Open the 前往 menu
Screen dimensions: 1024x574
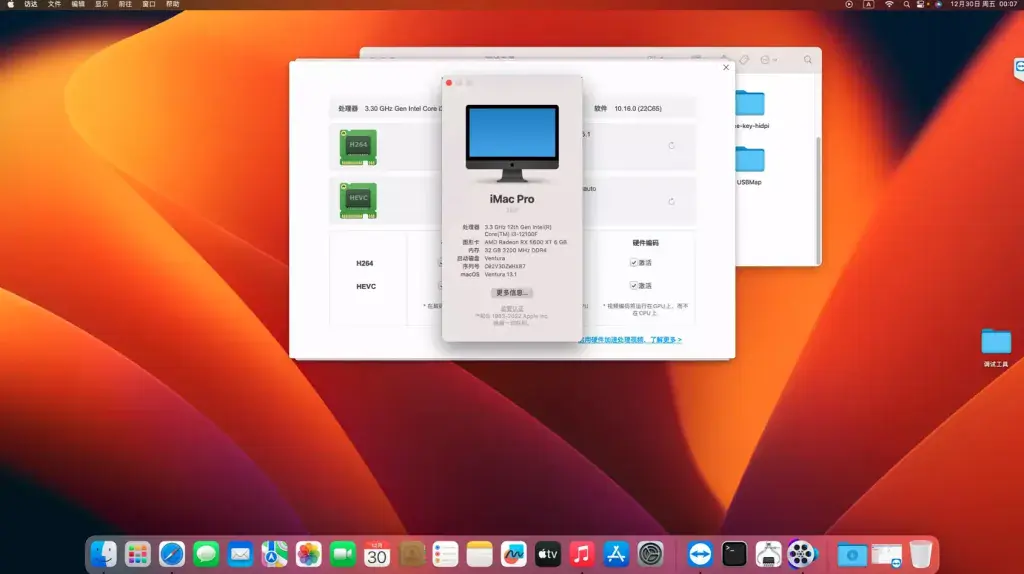[125, 4]
